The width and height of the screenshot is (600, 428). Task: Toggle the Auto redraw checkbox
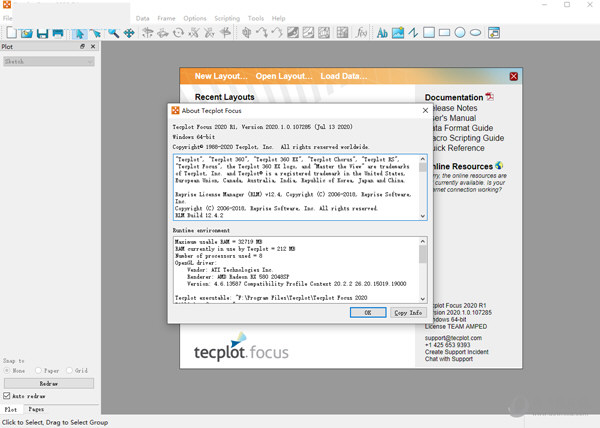pyautogui.click(x=7, y=395)
